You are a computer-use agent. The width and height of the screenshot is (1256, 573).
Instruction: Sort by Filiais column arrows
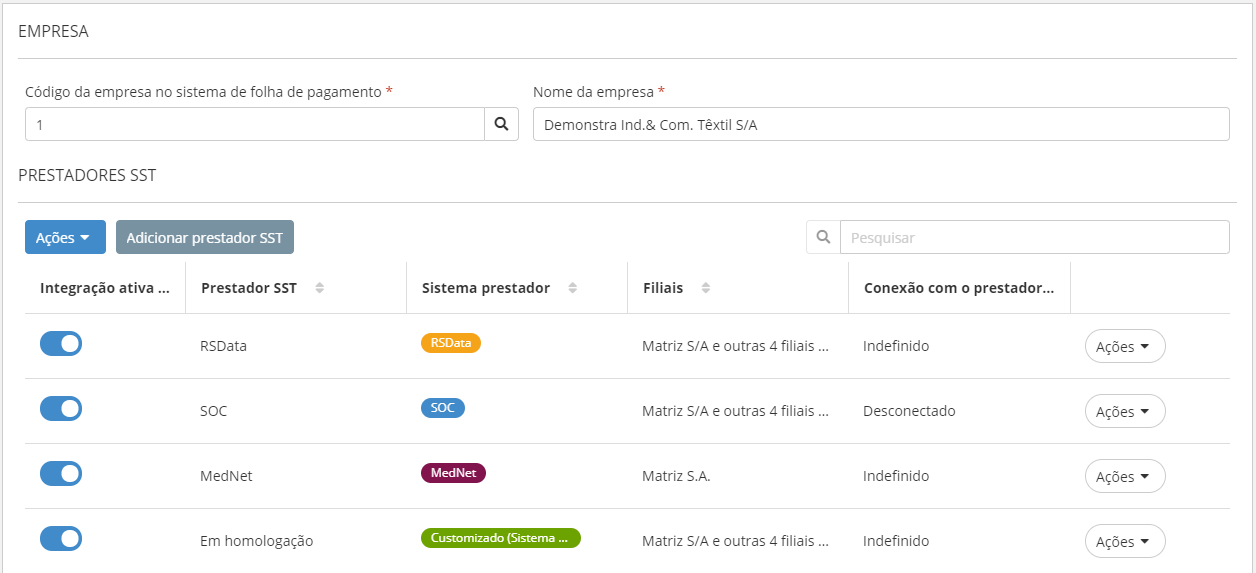706,288
